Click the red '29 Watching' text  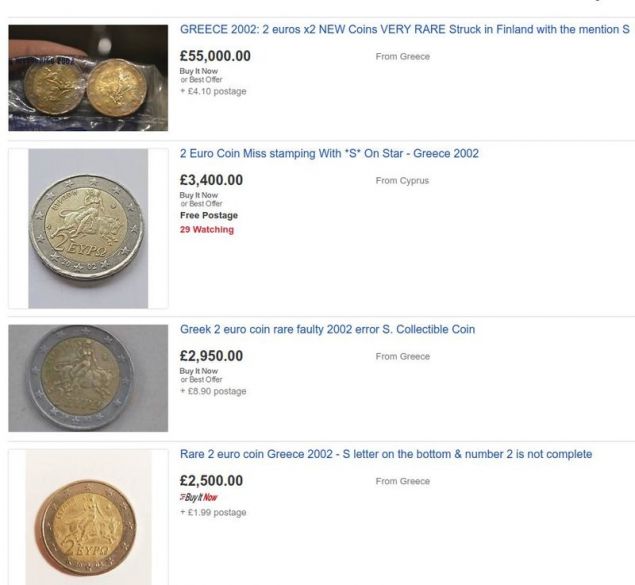tap(206, 229)
